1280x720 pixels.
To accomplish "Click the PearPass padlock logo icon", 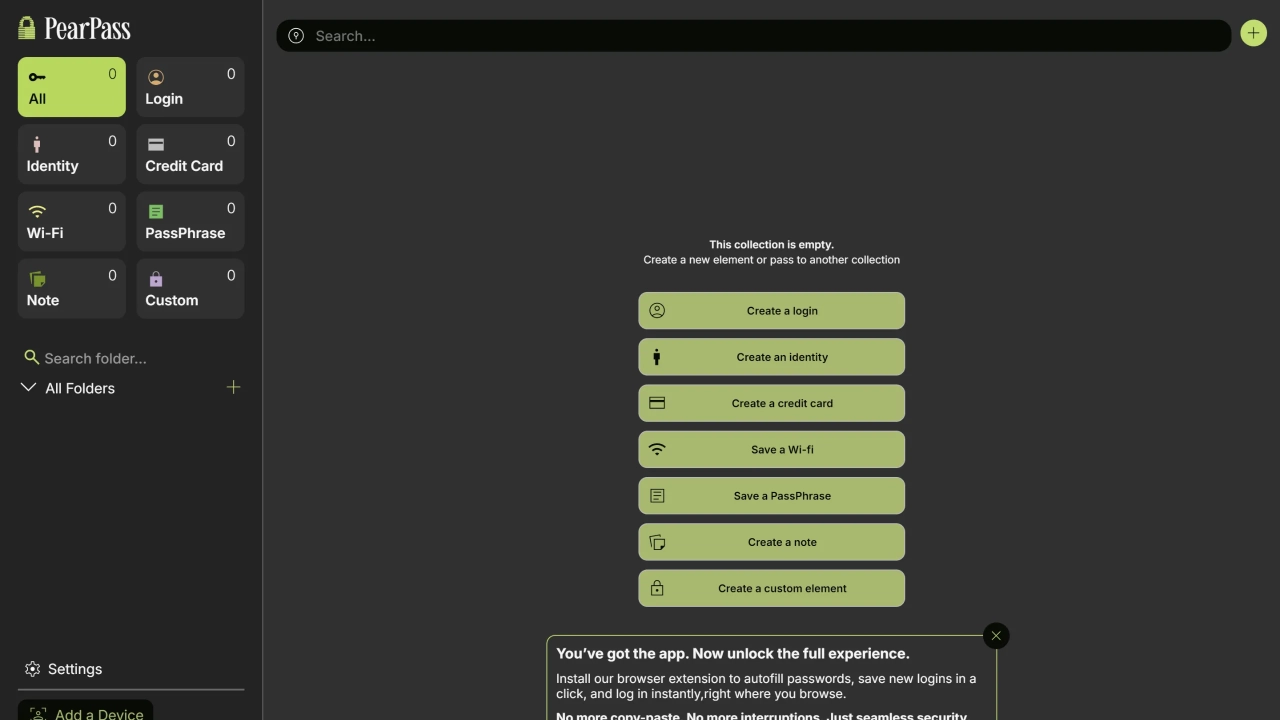I will click(27, 28).
